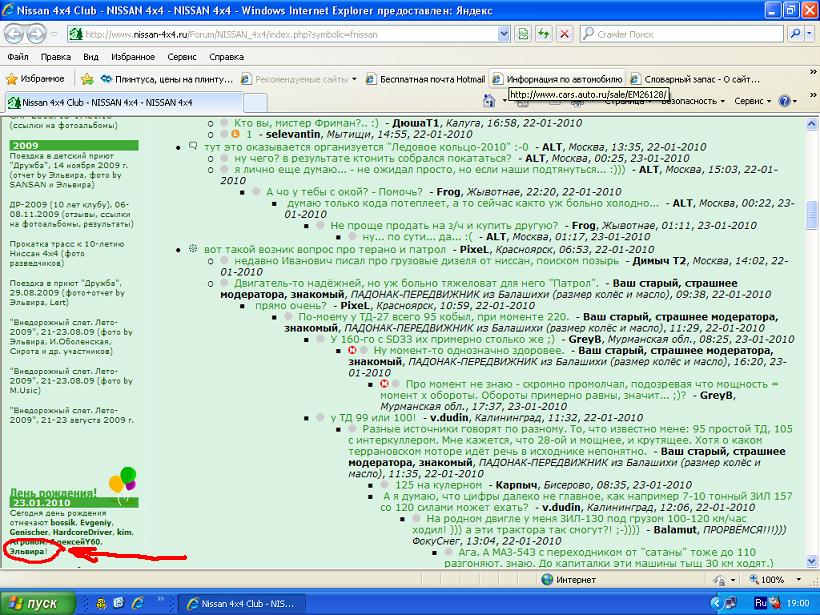Click the 100% zoom level button
820x615 pixels.
click(767, 579)
